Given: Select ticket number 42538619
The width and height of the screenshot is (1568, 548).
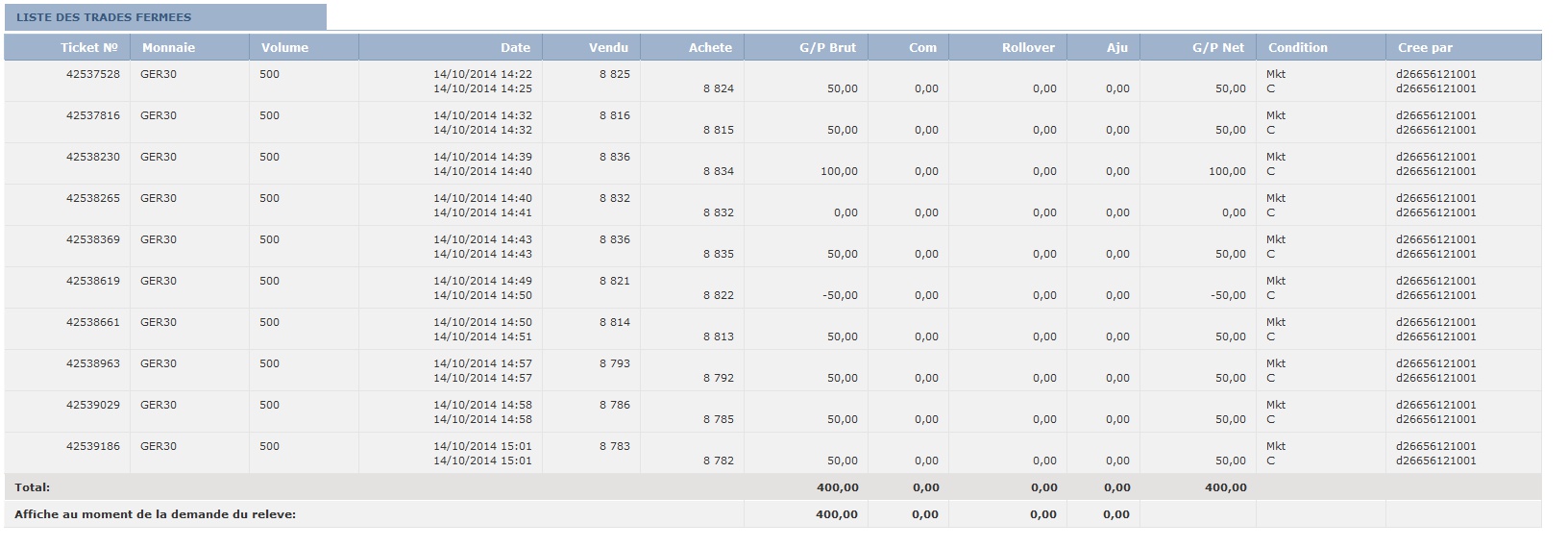Looking at the screenshot, I should pos(93,281).
